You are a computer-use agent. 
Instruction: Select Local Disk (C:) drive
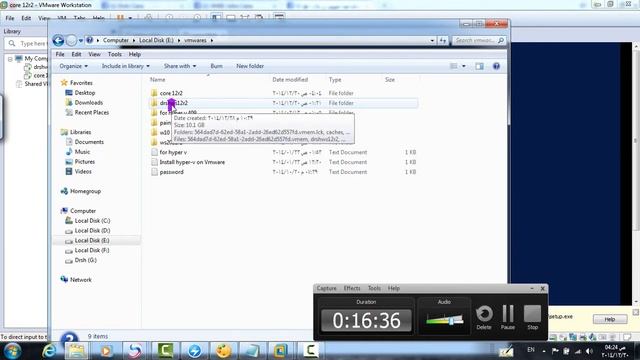(x=92, y=220)
